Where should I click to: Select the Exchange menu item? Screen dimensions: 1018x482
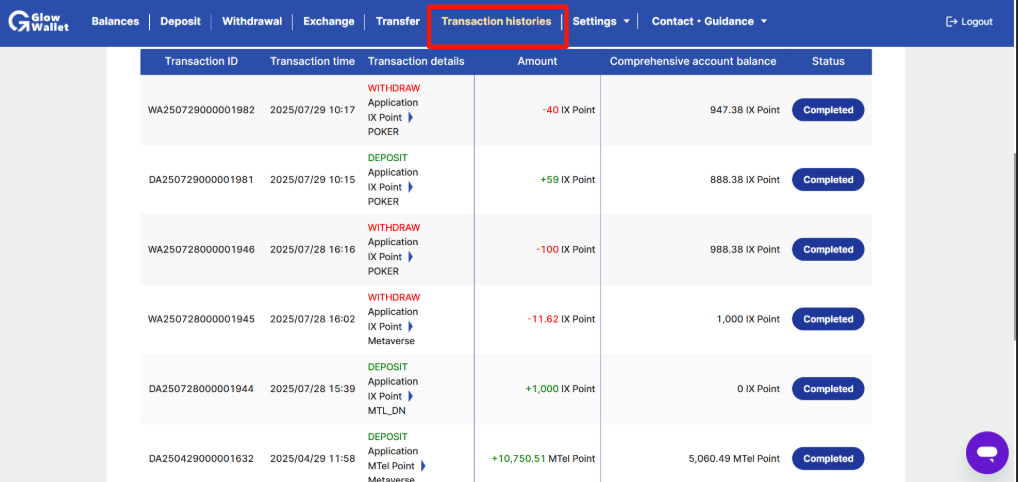[329, 21]
